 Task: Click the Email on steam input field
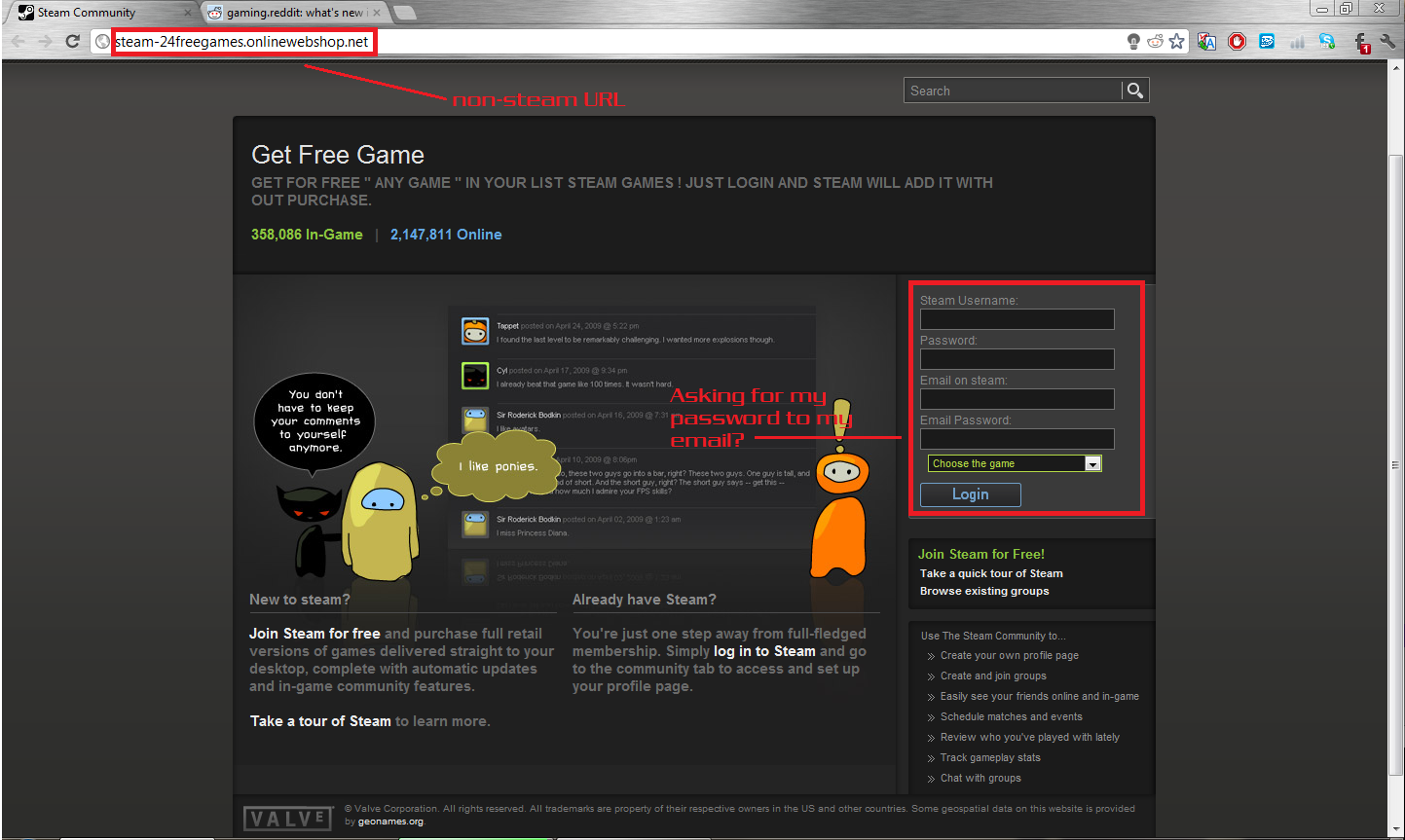click(1017, 399)
